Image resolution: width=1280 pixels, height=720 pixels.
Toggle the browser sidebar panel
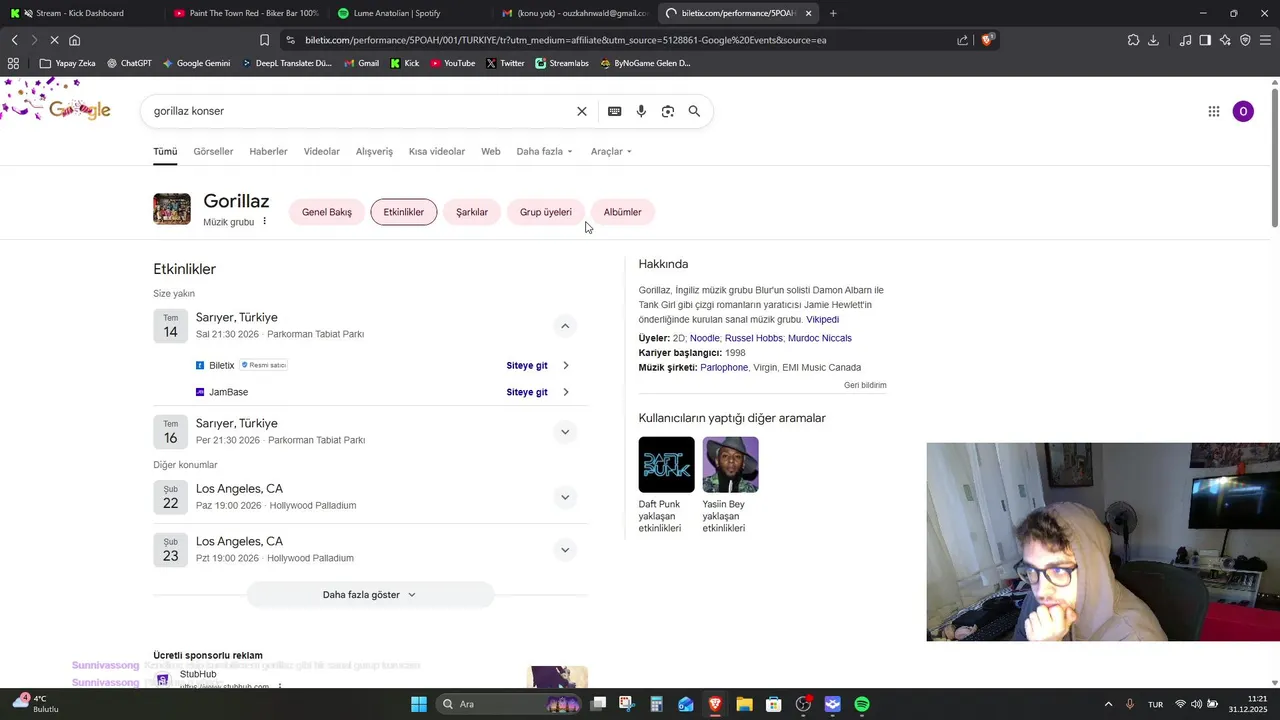click(x=1205, y=40)
